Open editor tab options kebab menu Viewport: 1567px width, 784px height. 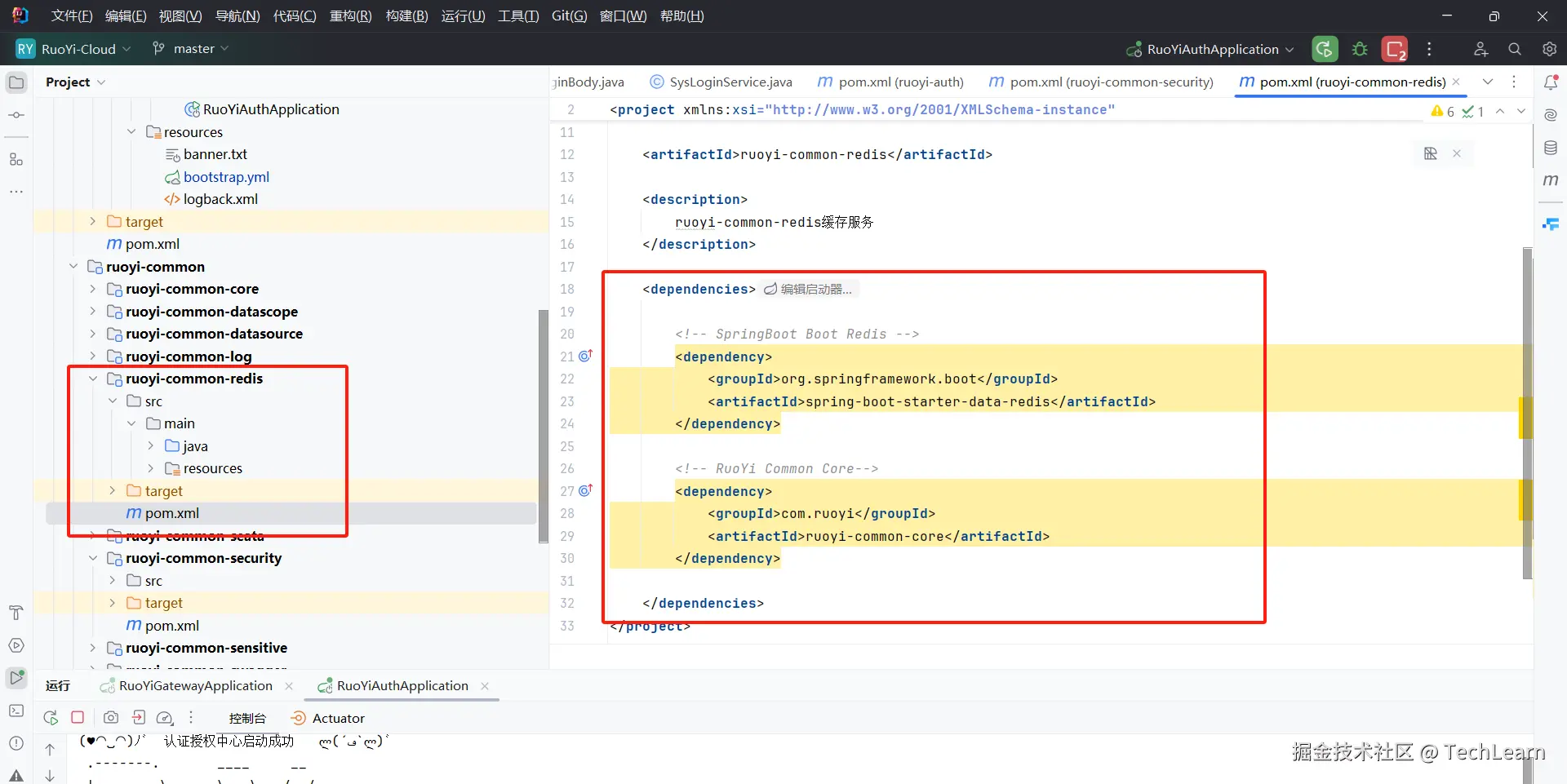(x=1514, y=82)
